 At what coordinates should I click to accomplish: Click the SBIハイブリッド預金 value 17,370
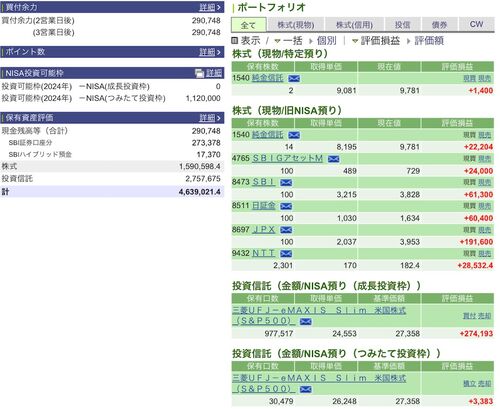click(x=208, y=155)
